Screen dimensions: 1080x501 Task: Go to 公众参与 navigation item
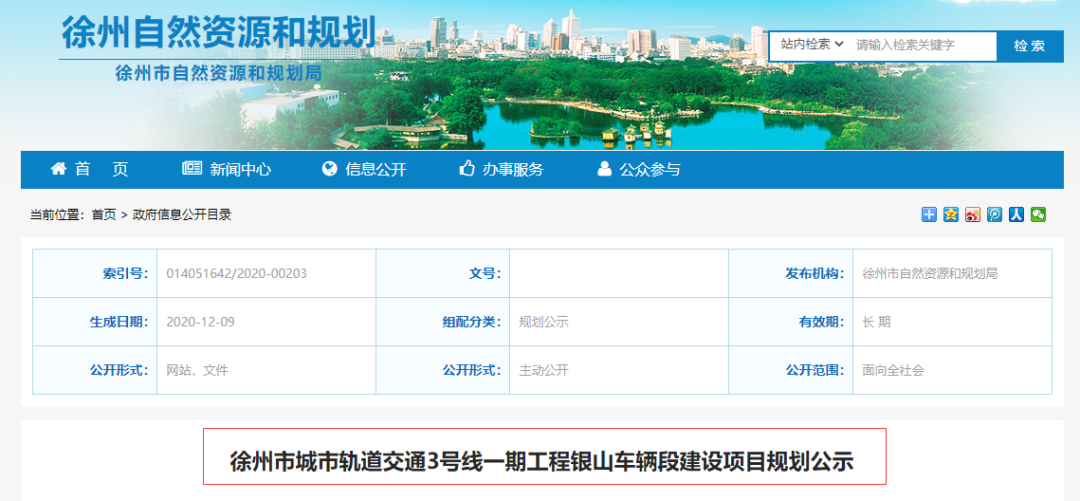pos(650,170)
